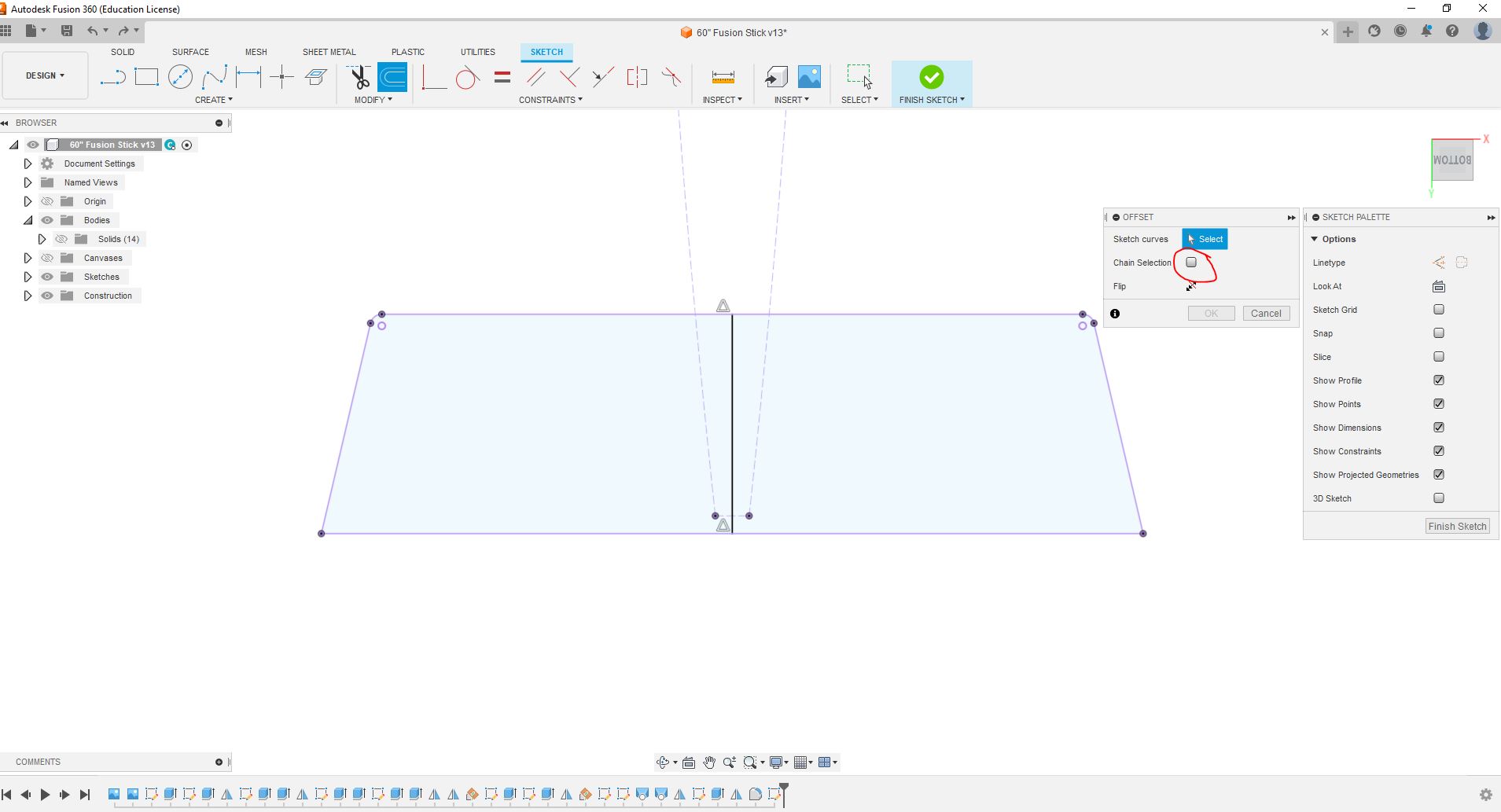This screenshot has width=1501, height=812.
Task: Activate the Sketch Dimension tool
Action: coord(248,77)
